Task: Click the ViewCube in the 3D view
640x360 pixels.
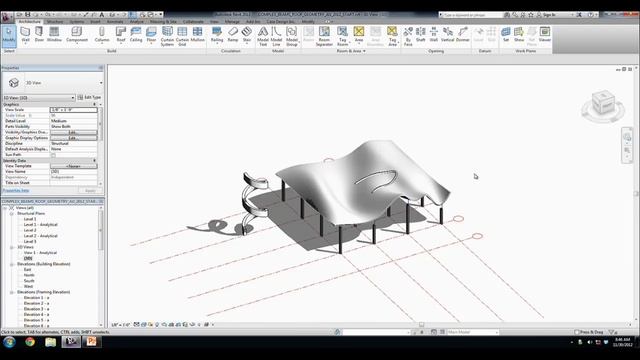Action: coord(603,103)
